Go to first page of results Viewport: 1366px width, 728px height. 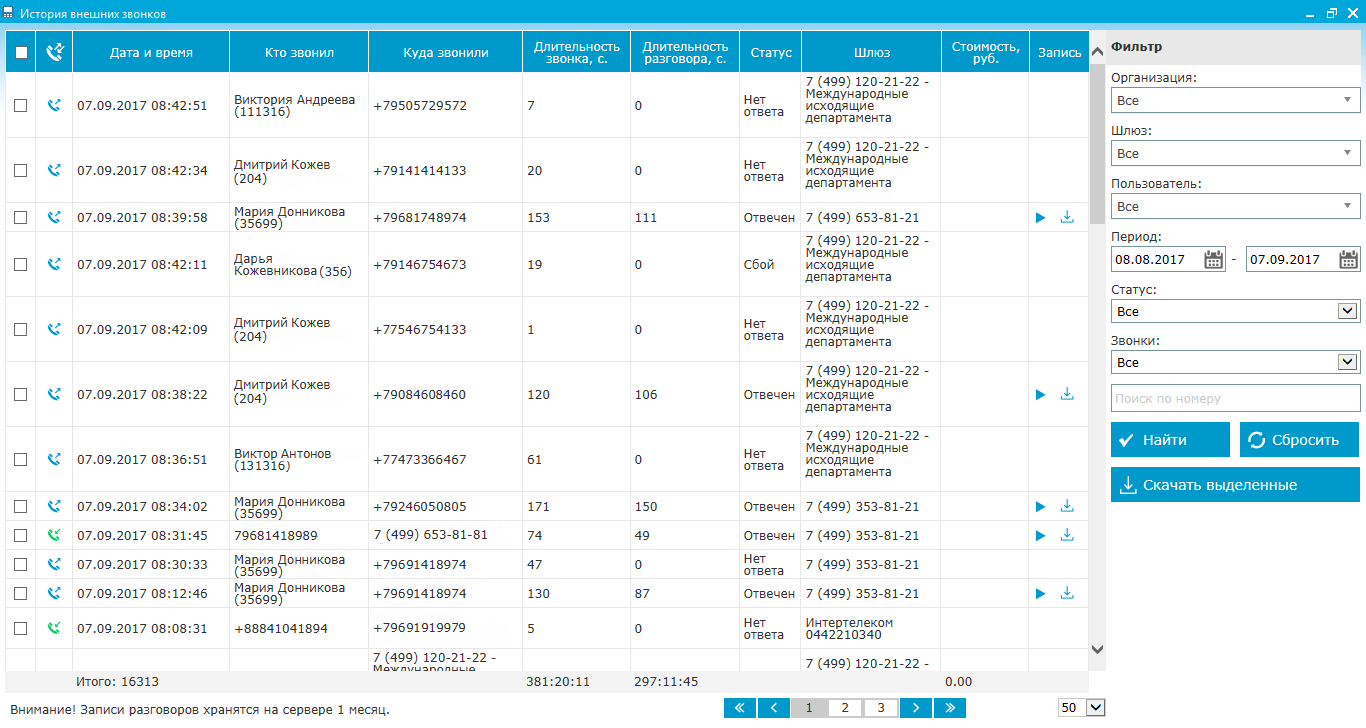pos(739,708)
